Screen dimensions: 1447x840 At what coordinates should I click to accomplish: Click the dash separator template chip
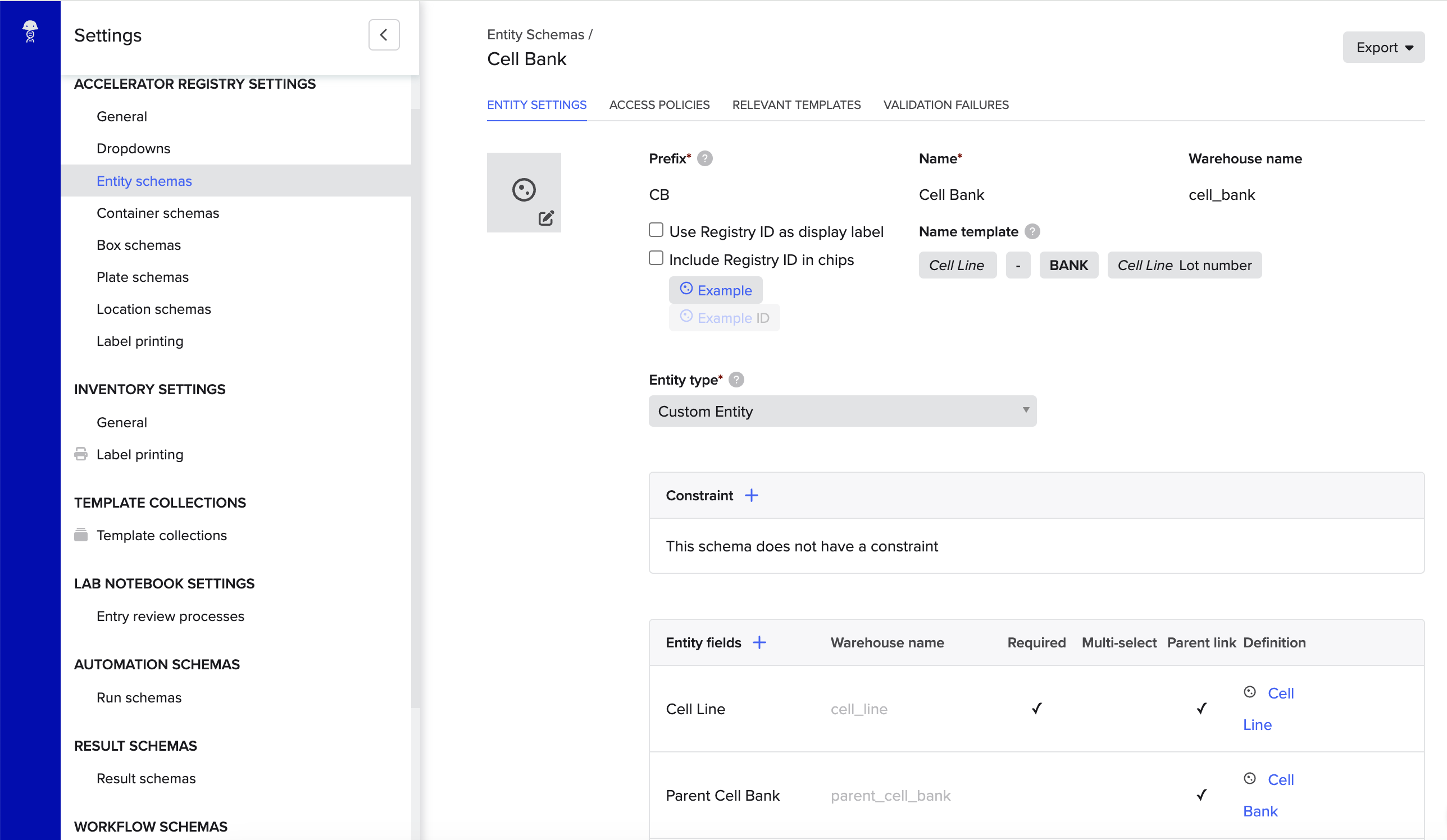coord(1017,265)
